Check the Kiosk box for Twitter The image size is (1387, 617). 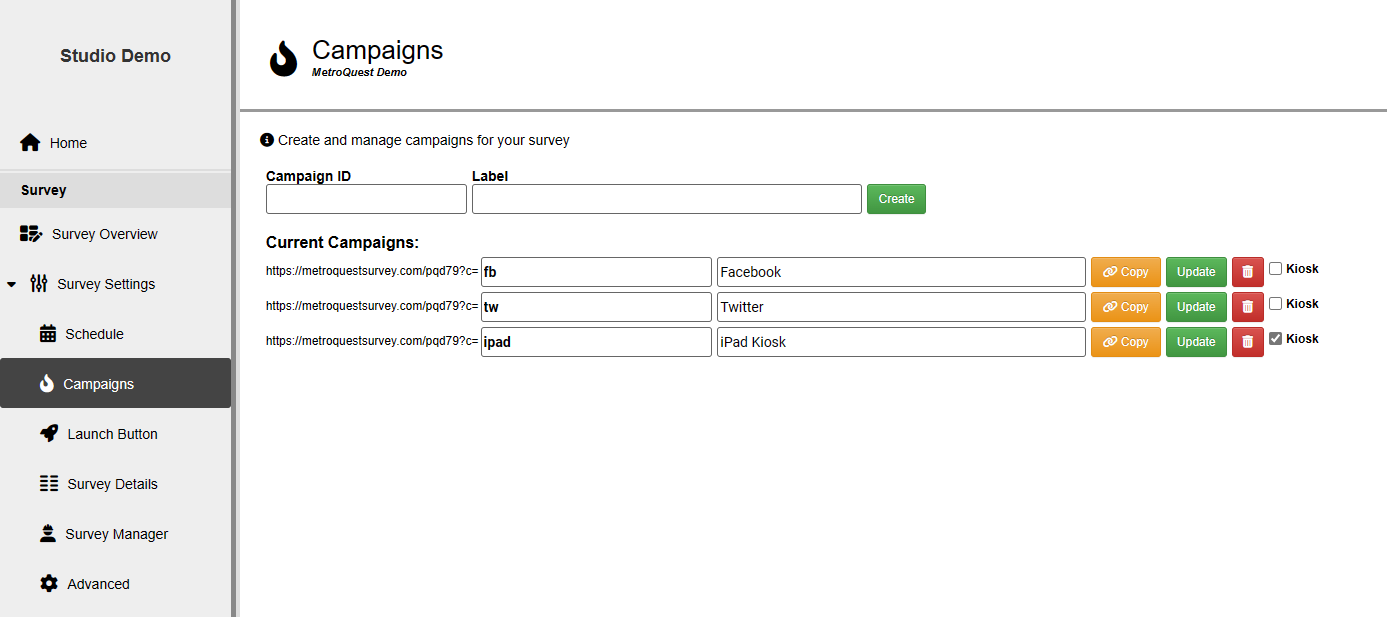[x=1275, y=303]
